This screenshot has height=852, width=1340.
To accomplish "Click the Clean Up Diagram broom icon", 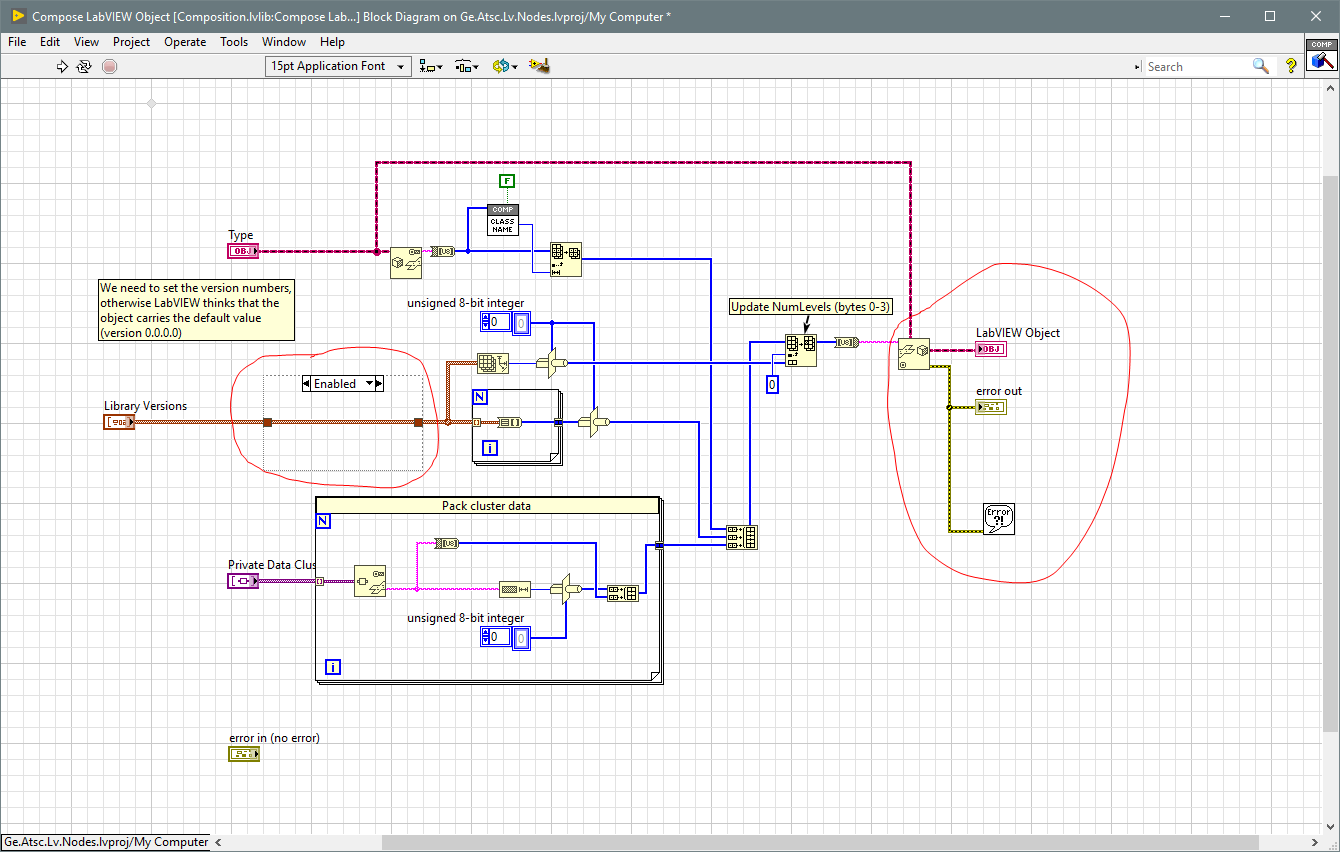I will coord(538,66).
